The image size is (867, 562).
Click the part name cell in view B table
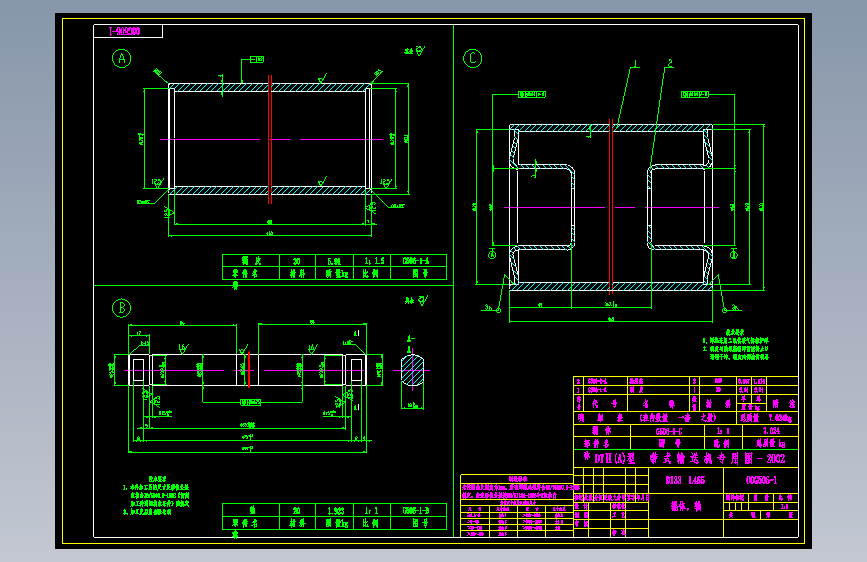click(250, 511)
